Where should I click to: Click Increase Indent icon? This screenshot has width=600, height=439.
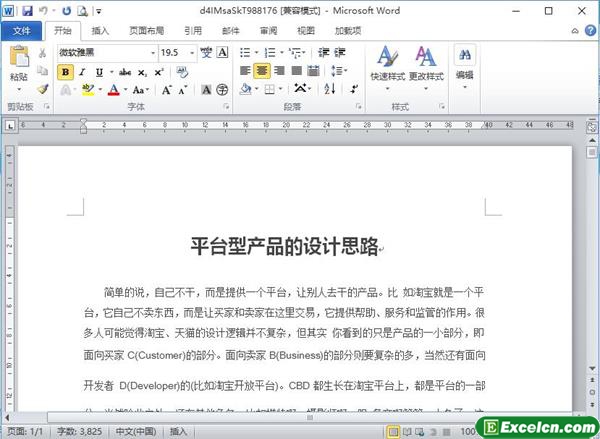[340, 52]
